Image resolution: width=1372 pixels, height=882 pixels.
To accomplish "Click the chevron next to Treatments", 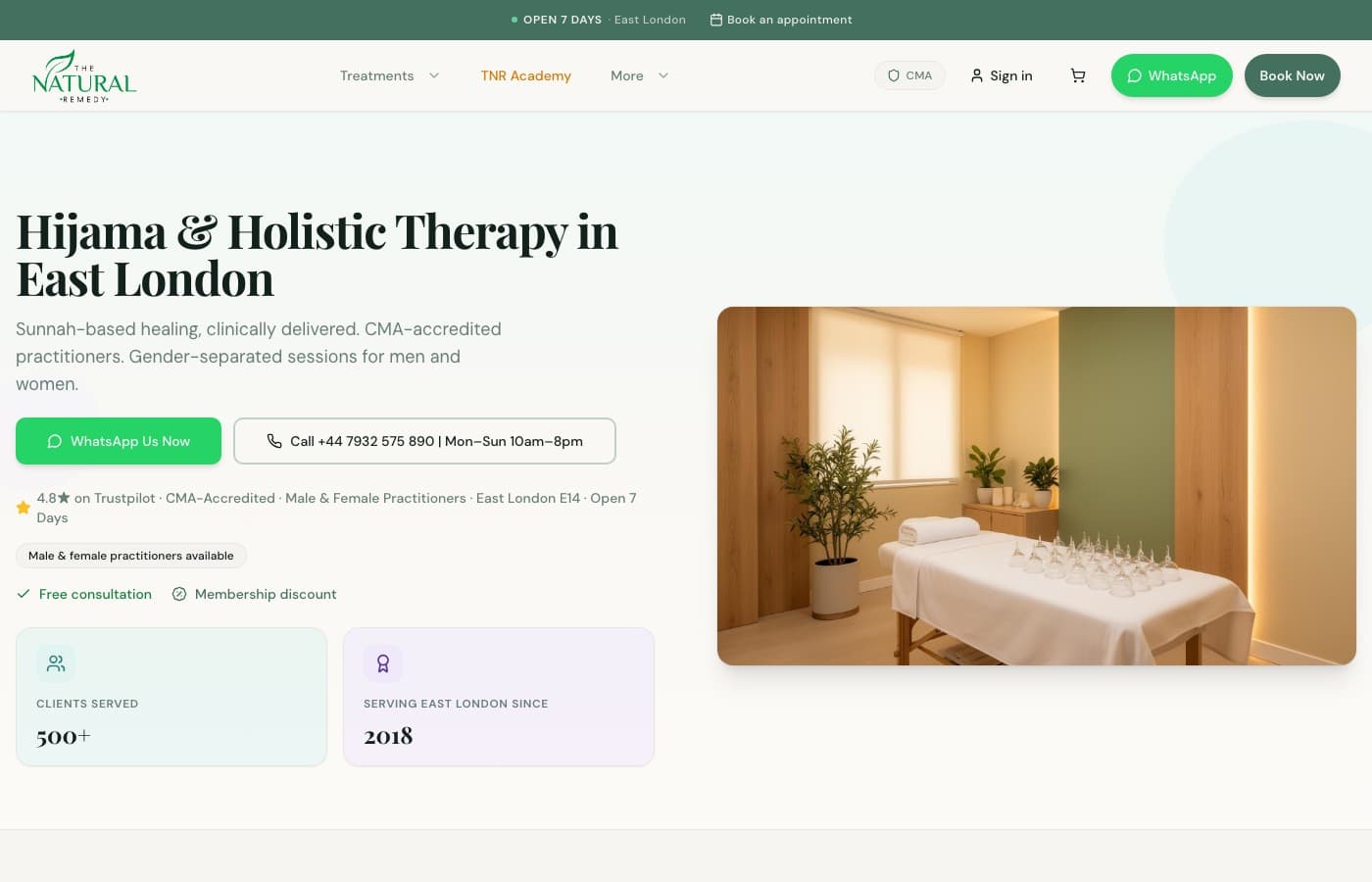I will coord(434,75).
